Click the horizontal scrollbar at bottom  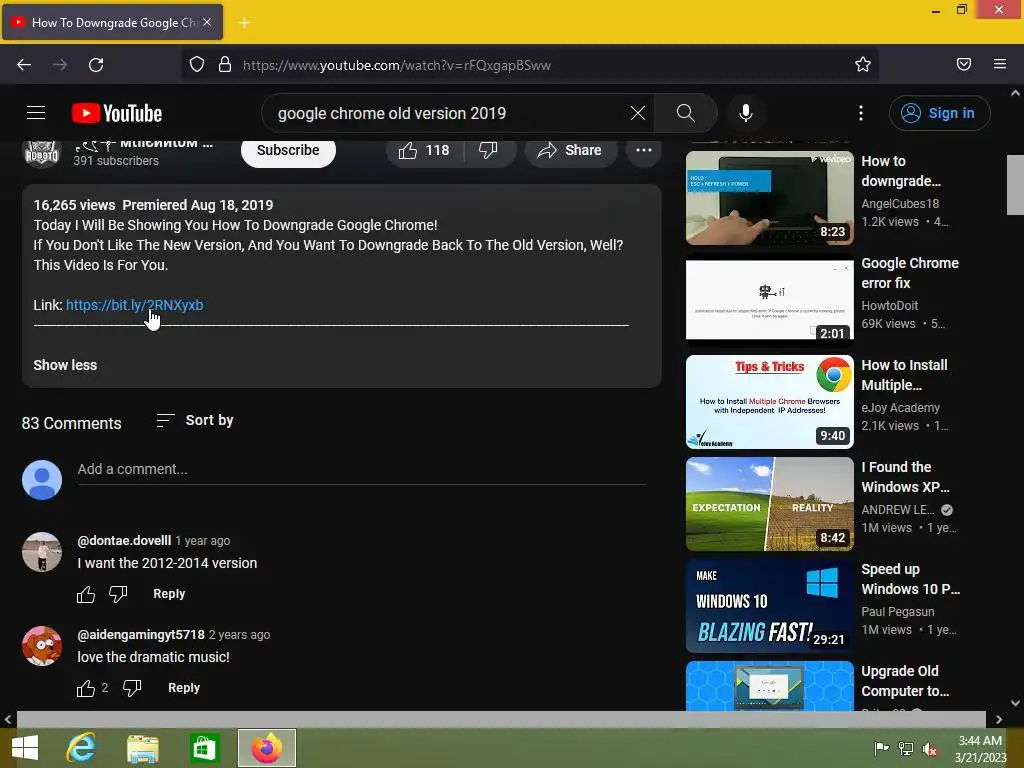(501, 719)
